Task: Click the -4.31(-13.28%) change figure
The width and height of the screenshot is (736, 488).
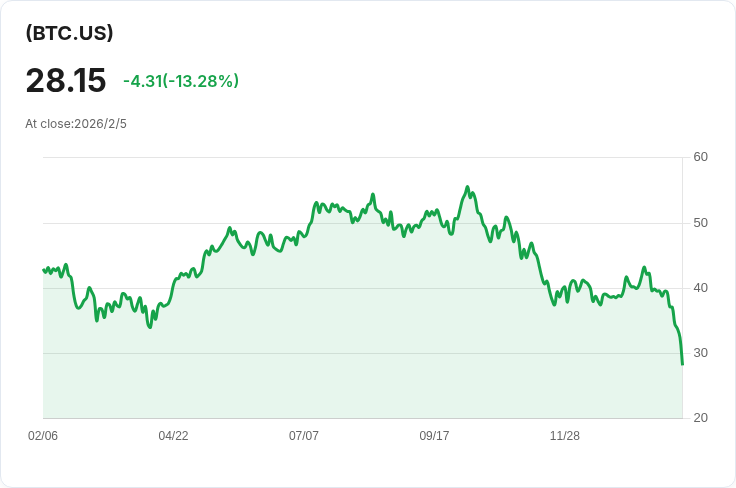Action: 181,81
